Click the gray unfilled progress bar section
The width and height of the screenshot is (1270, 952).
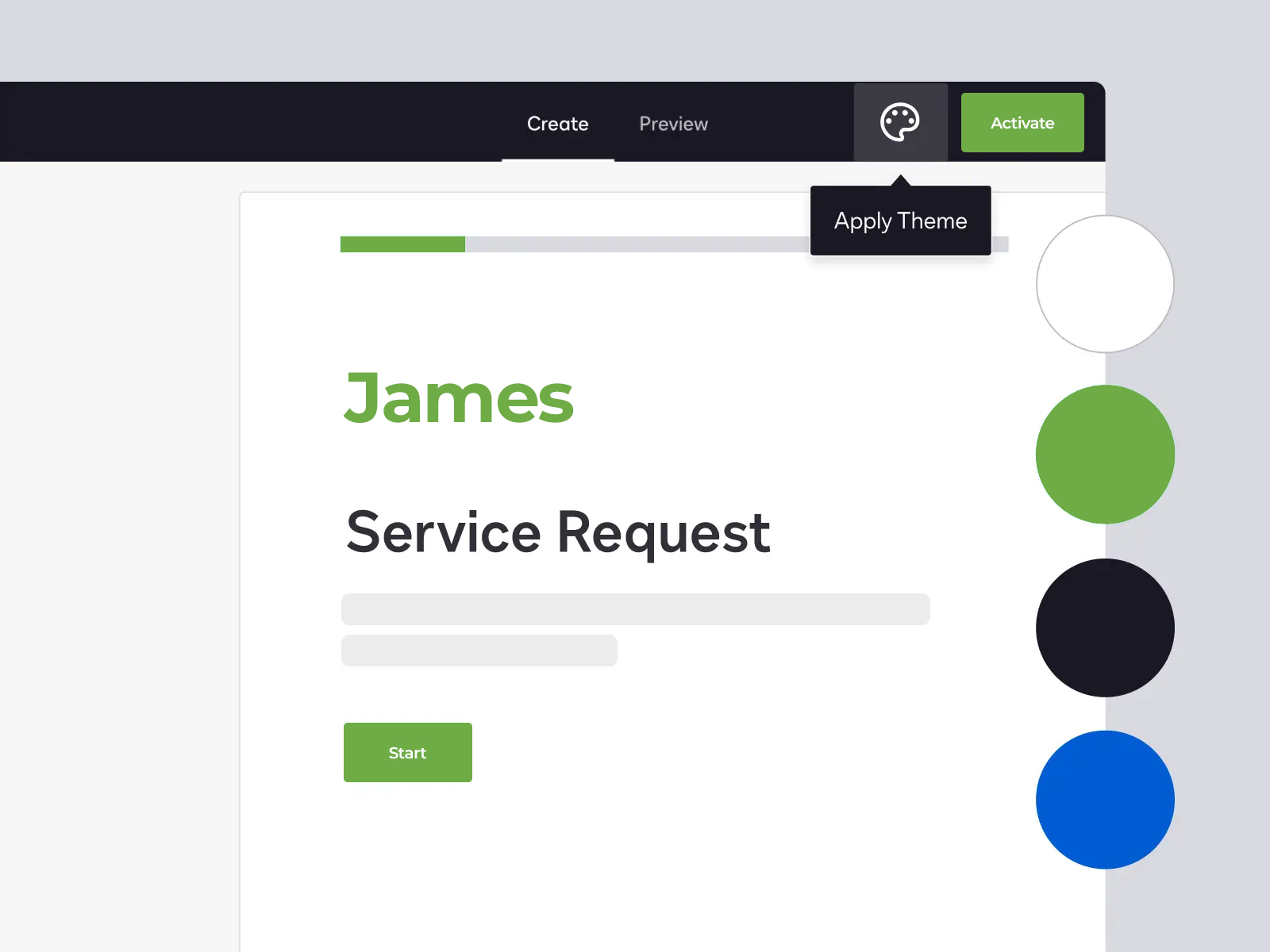[635, 244]
